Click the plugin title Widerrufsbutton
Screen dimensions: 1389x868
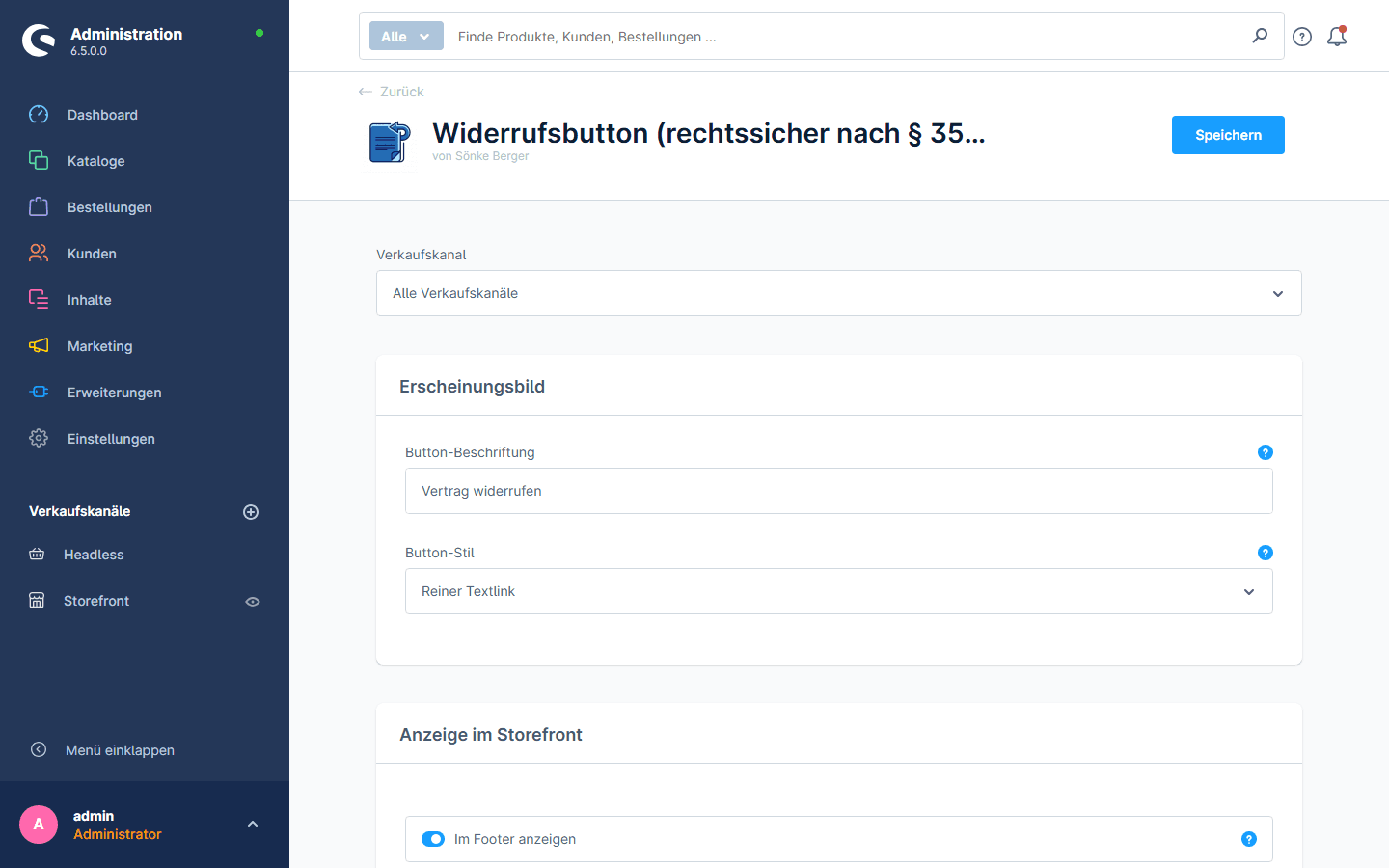coord(709,133)
